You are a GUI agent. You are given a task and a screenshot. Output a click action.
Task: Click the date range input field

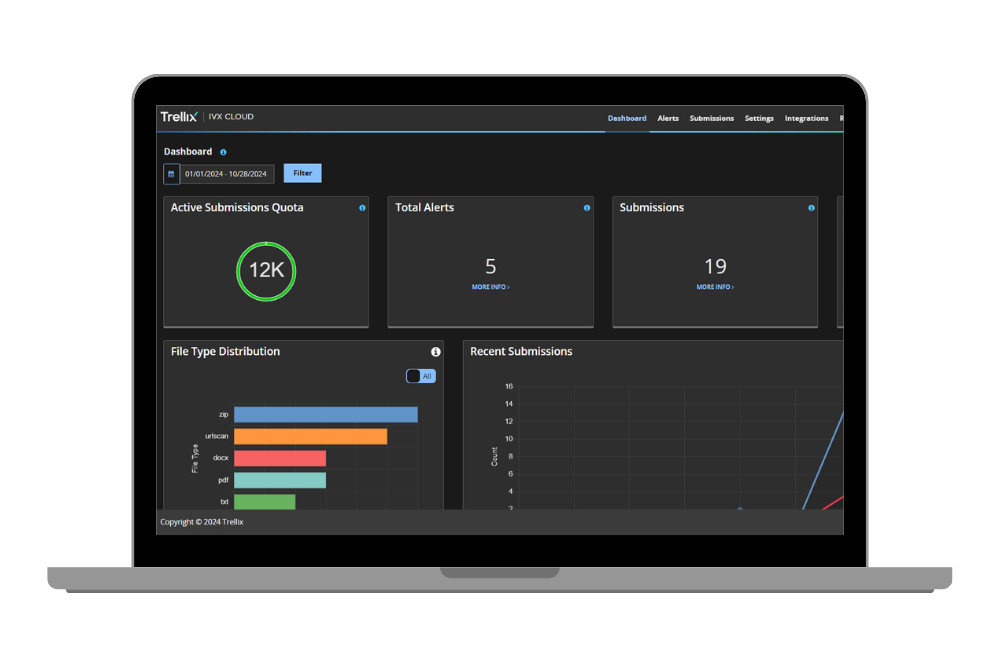click(226, 174)
